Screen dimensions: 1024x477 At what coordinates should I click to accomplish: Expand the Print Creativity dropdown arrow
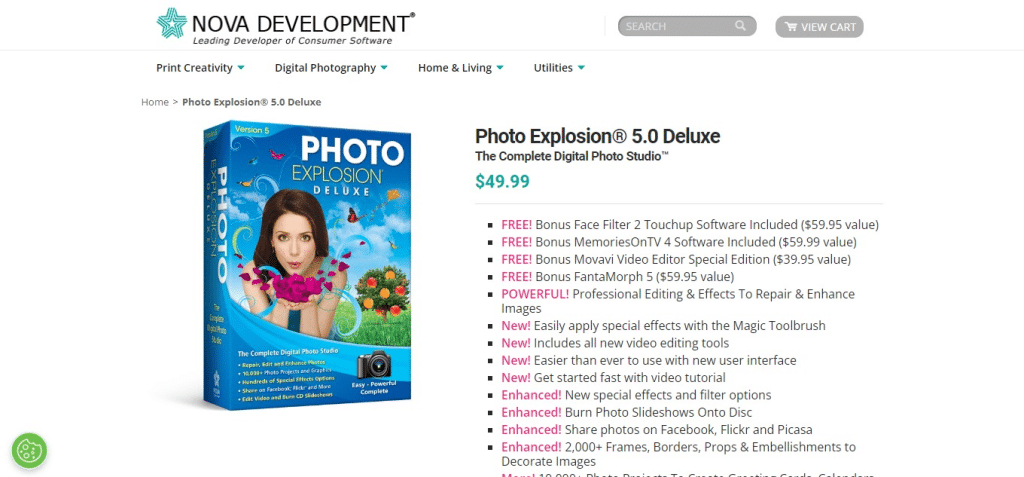click(241, 68)
